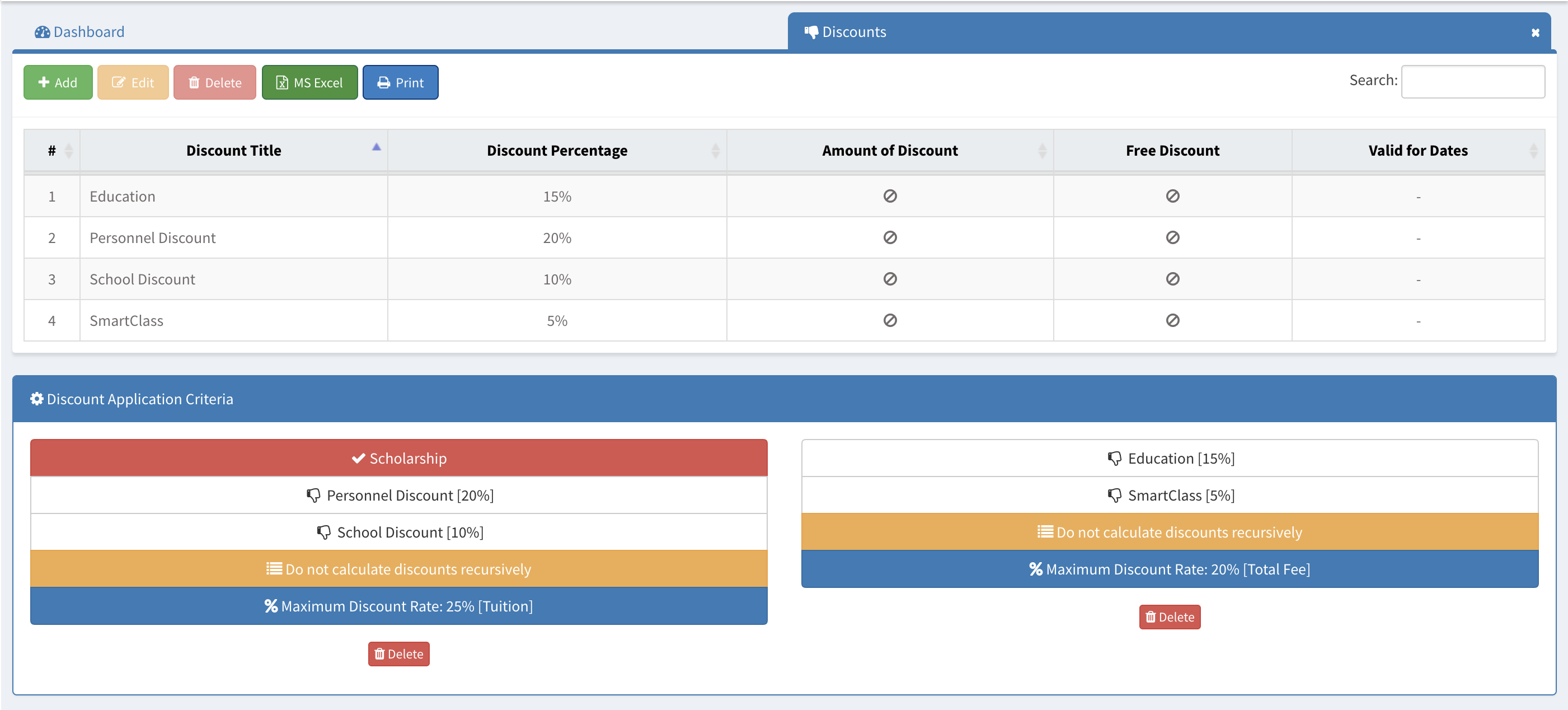The width and height of the screenshot is (1568, 710).
Task: Sort by Discount Percentage column arrows
Action: coord(715,151)
